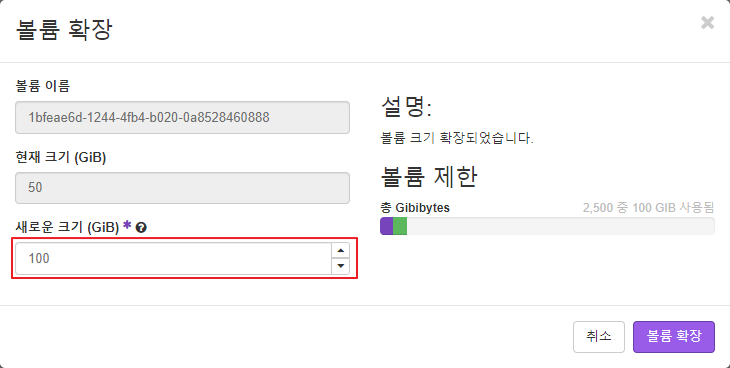730x368 pixels.
Task: Click the help question mark icon
Action: (142, 228)
